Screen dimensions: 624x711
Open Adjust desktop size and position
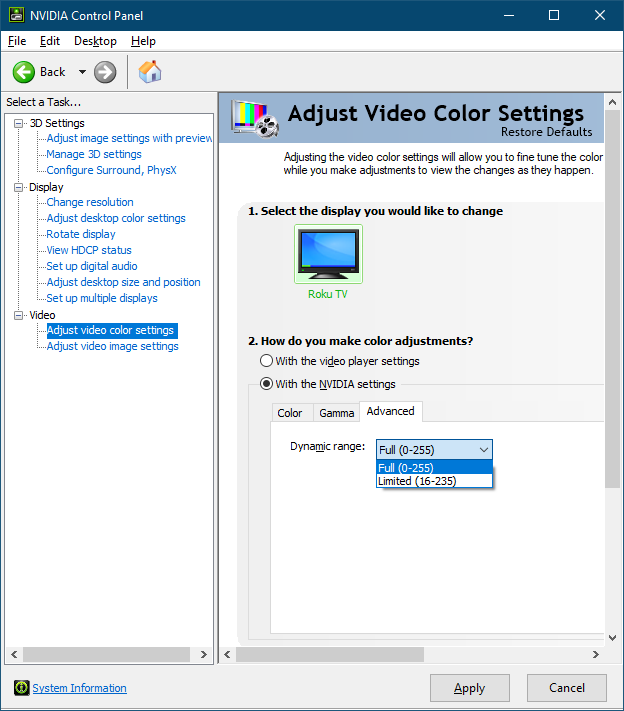tap(123, 282)
